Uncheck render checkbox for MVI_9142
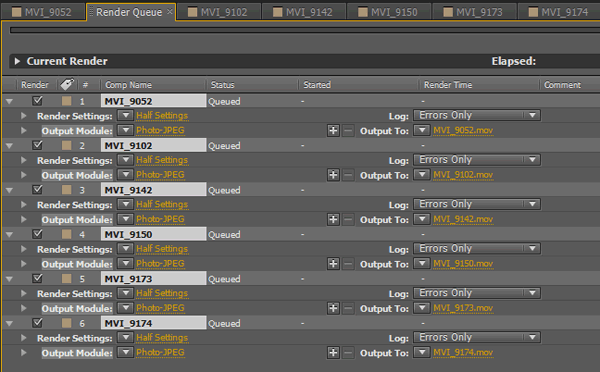This screenshot has height=372, width=600. (x=37, y=189)
